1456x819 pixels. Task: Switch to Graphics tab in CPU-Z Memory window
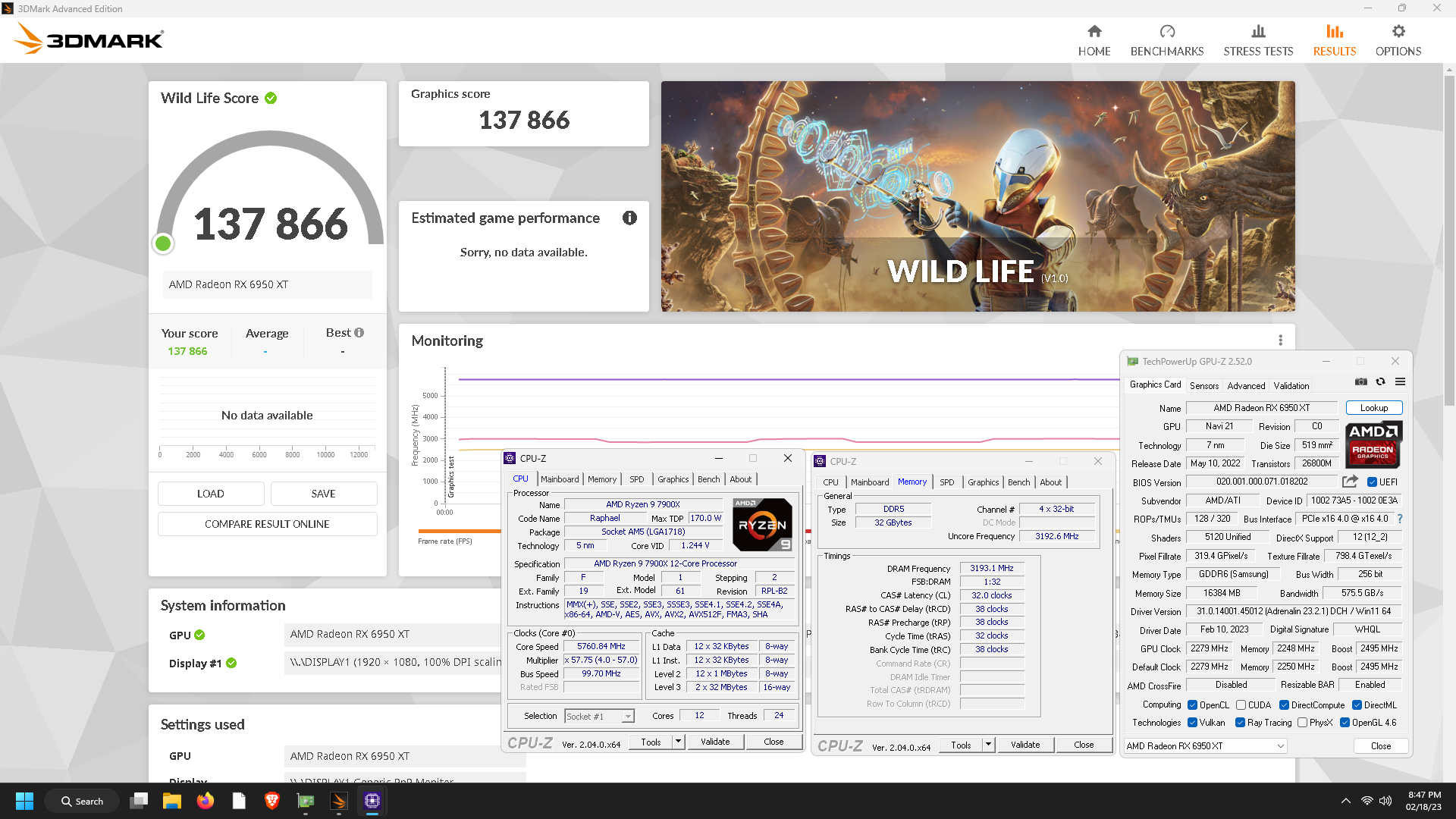point(984,482)
